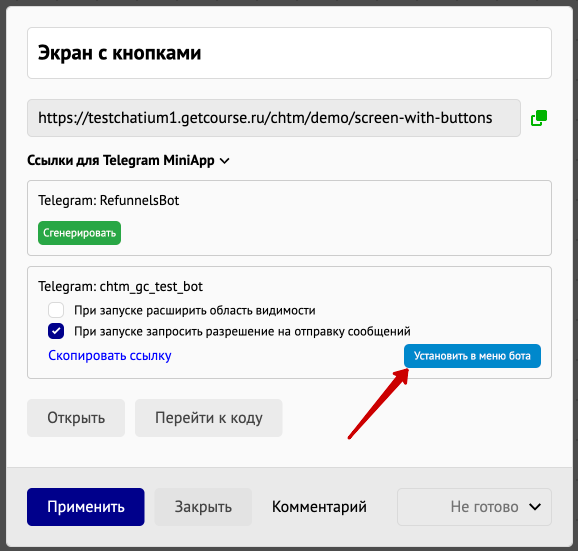Select the "Telegram: chtm_gc_test_bot" label
The width and height of the screenshot is (578, 551).
coord(121,286)
